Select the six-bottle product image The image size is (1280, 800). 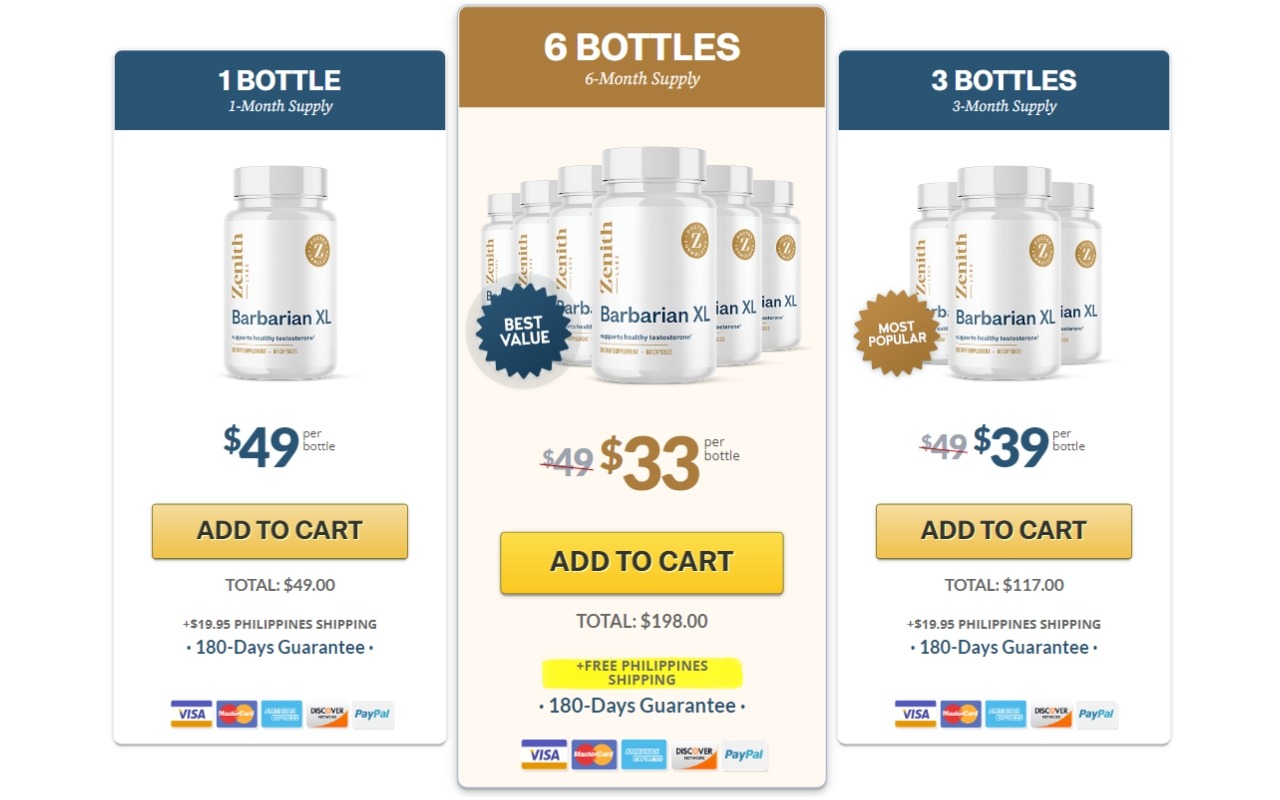point(642,265)
